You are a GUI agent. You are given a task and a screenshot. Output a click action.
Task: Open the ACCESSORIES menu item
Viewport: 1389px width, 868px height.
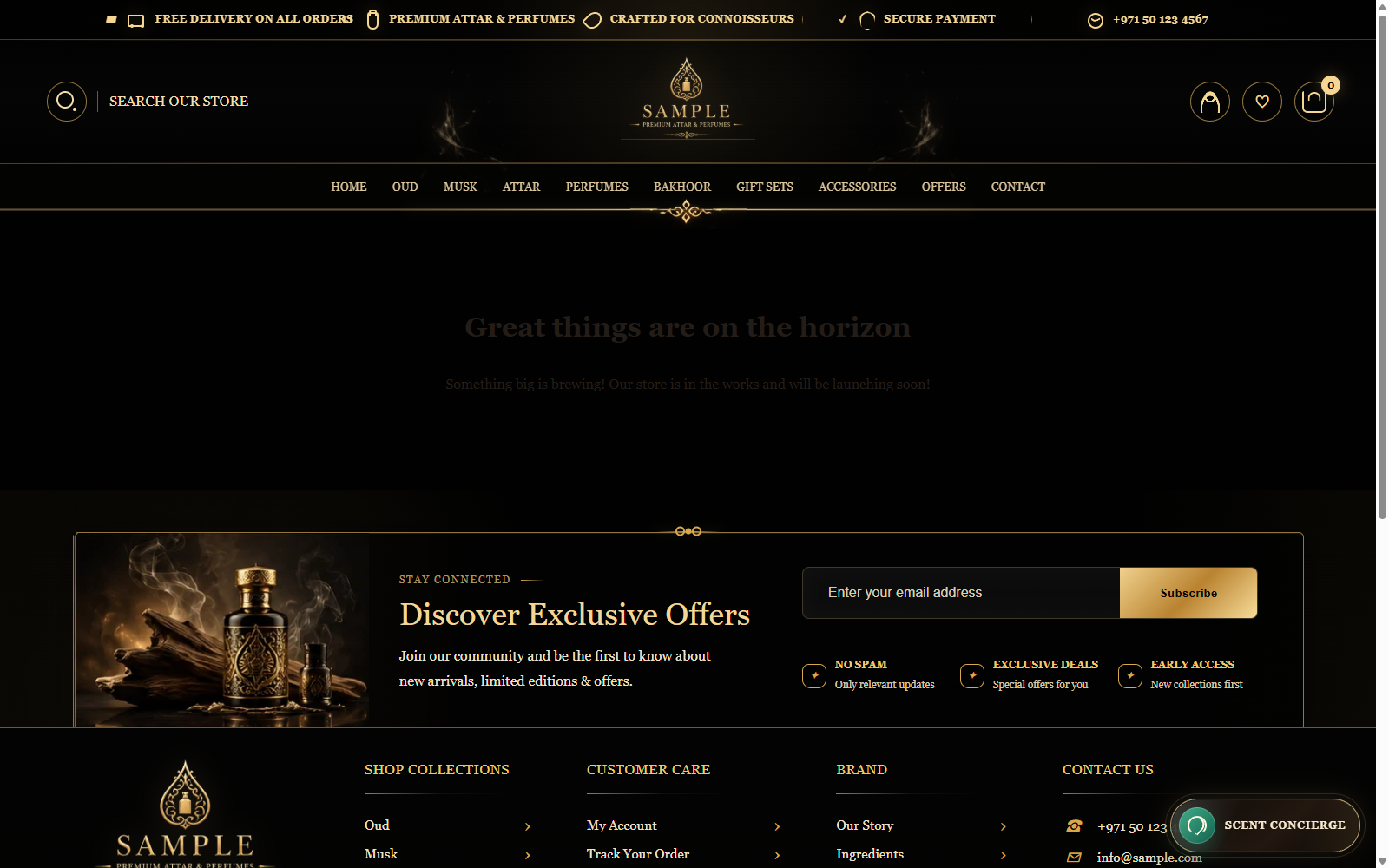click(x=858, y=187)
